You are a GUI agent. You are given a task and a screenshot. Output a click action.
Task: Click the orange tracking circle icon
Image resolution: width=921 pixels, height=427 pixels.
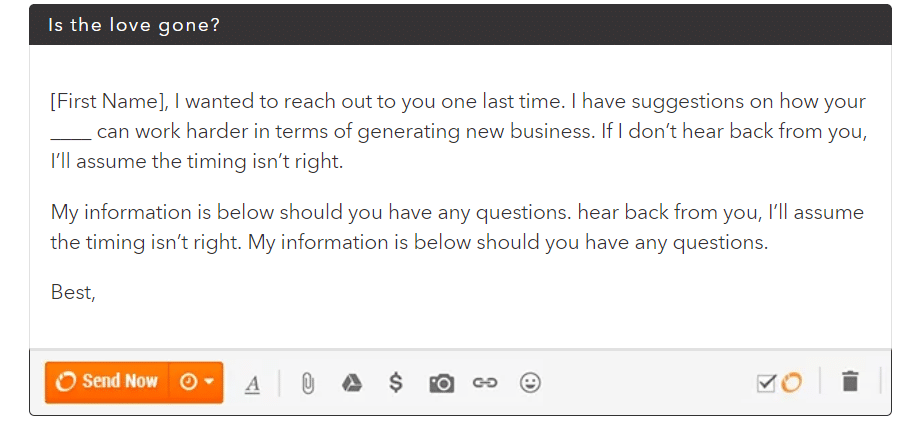791,383
